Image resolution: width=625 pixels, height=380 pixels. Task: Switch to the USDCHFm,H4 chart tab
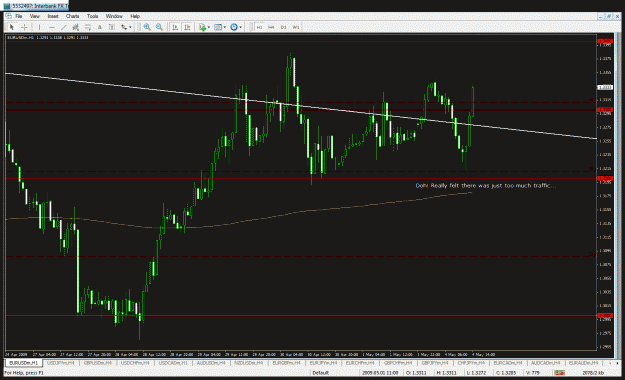135,363
